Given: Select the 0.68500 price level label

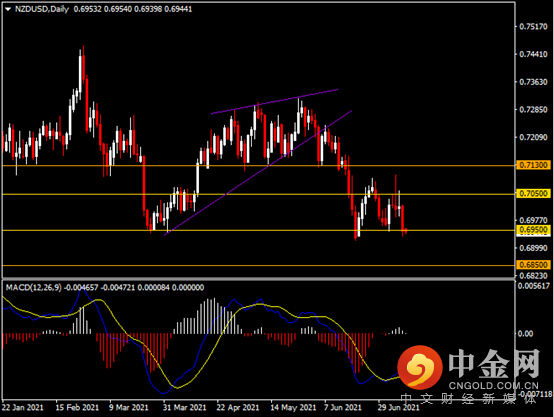Looking at the screenshot, I should coord(533,265).
